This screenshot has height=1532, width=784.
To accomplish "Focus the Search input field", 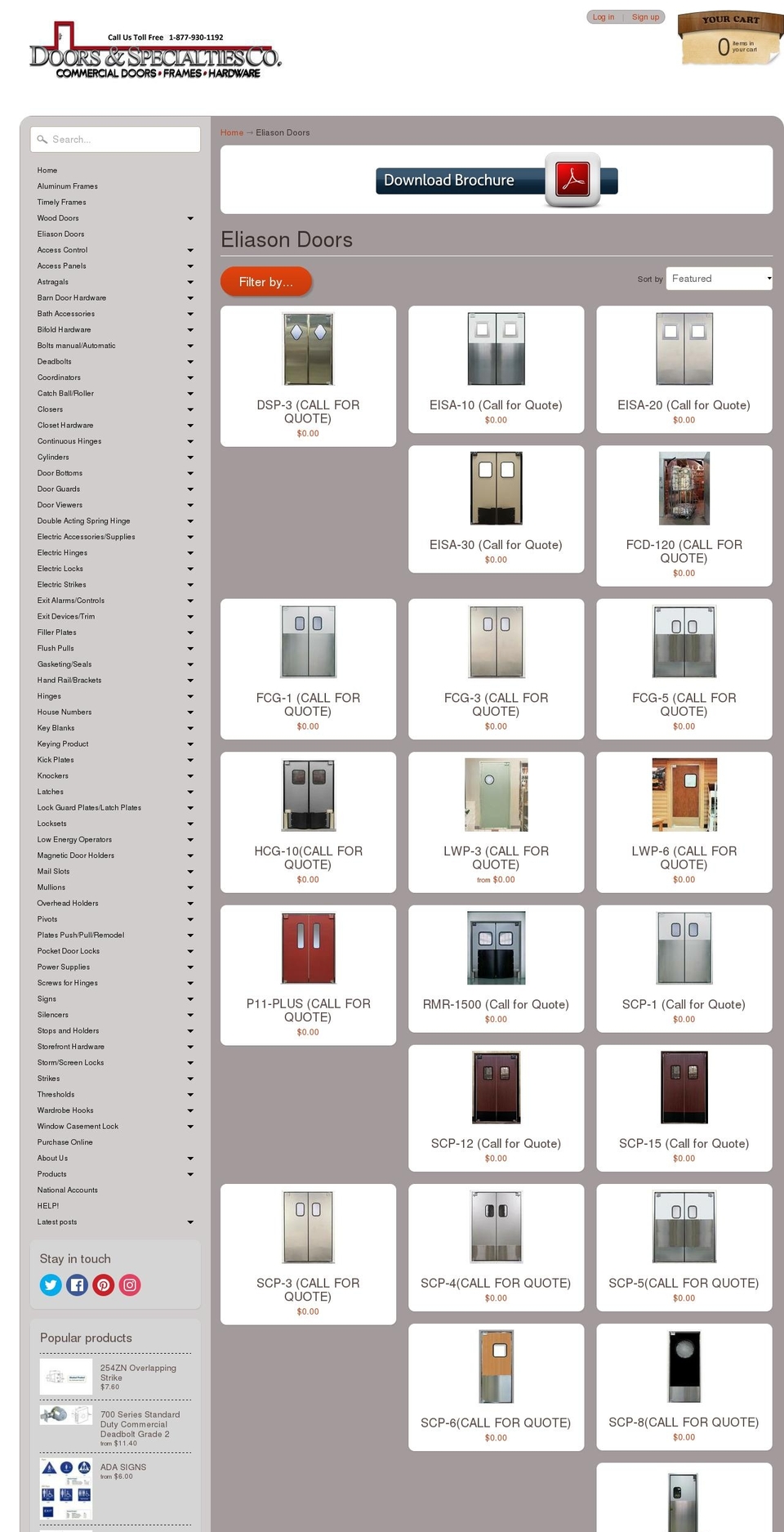I will 115,140.
